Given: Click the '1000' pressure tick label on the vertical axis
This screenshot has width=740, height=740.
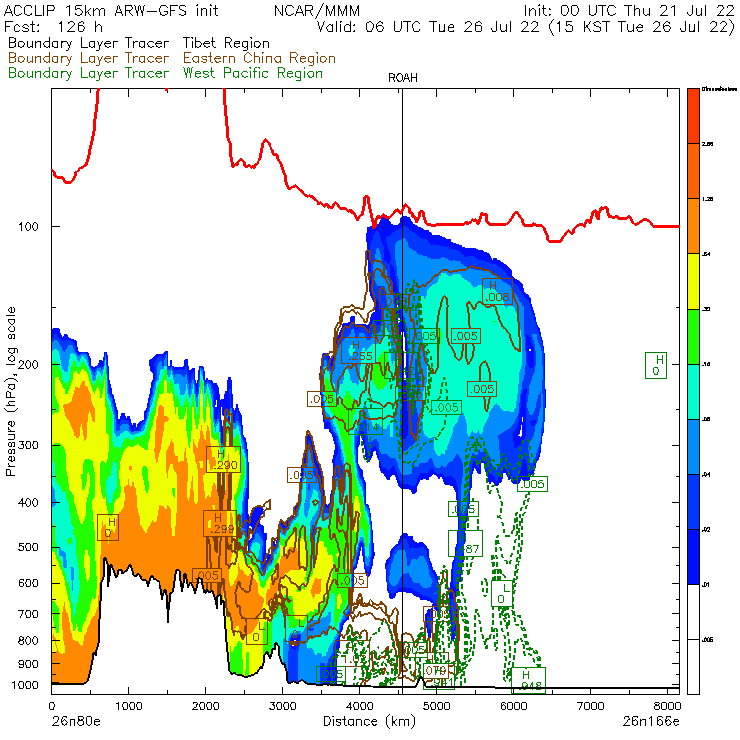Looking at the screenshot, I should point(25,685).
